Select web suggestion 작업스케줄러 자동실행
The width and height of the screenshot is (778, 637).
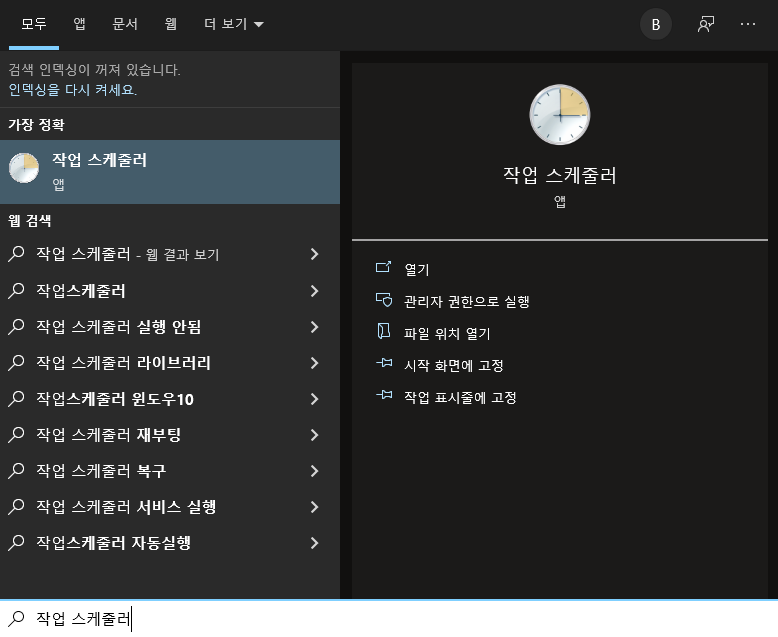(170, 543)
